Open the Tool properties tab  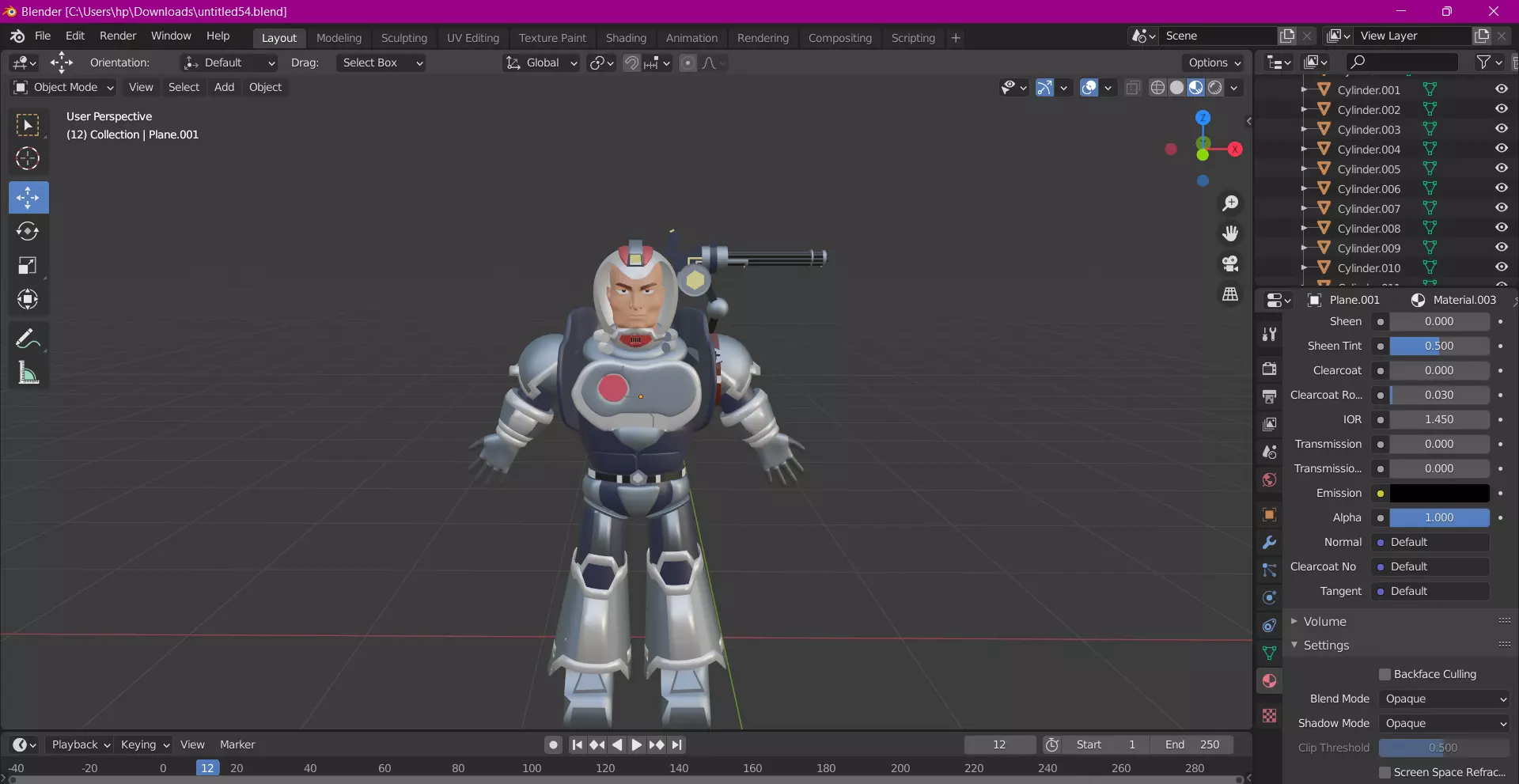(1270, 334)
